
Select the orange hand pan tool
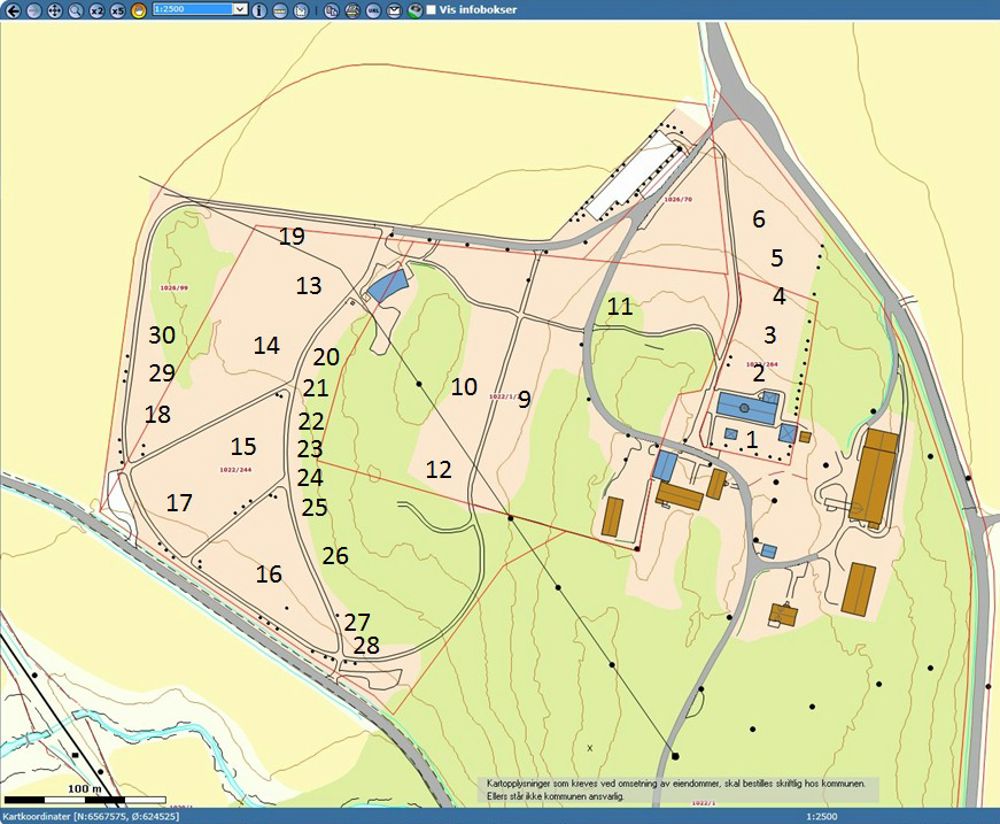point(139,10)
